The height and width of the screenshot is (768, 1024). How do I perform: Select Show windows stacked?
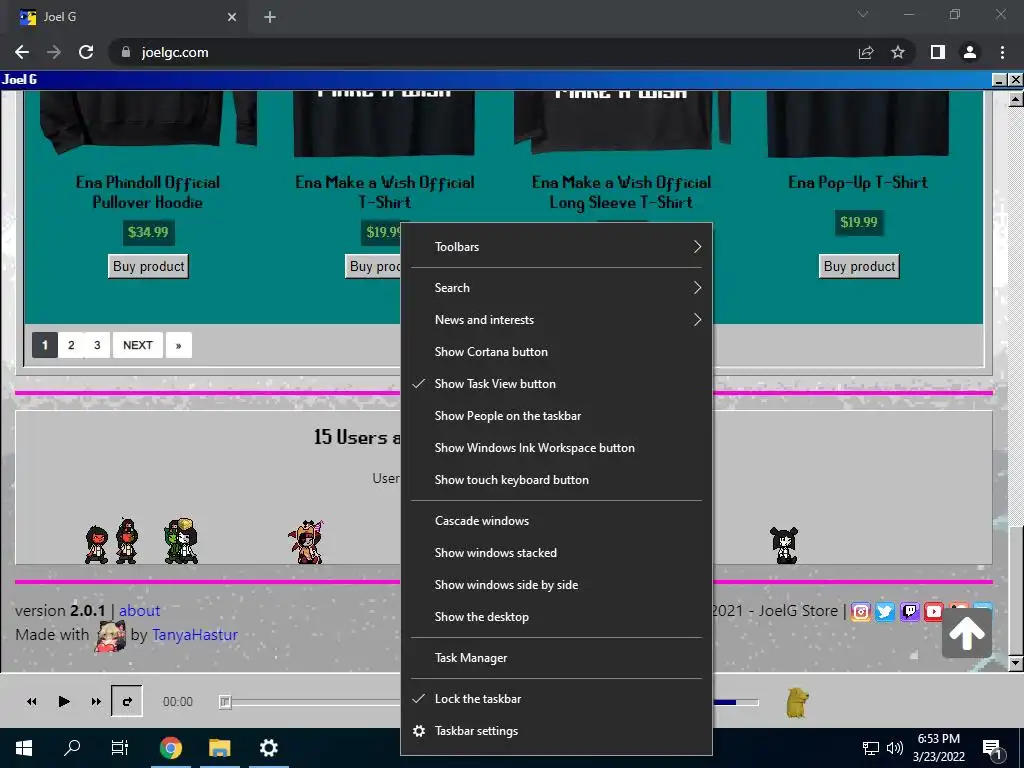point(556,553)
